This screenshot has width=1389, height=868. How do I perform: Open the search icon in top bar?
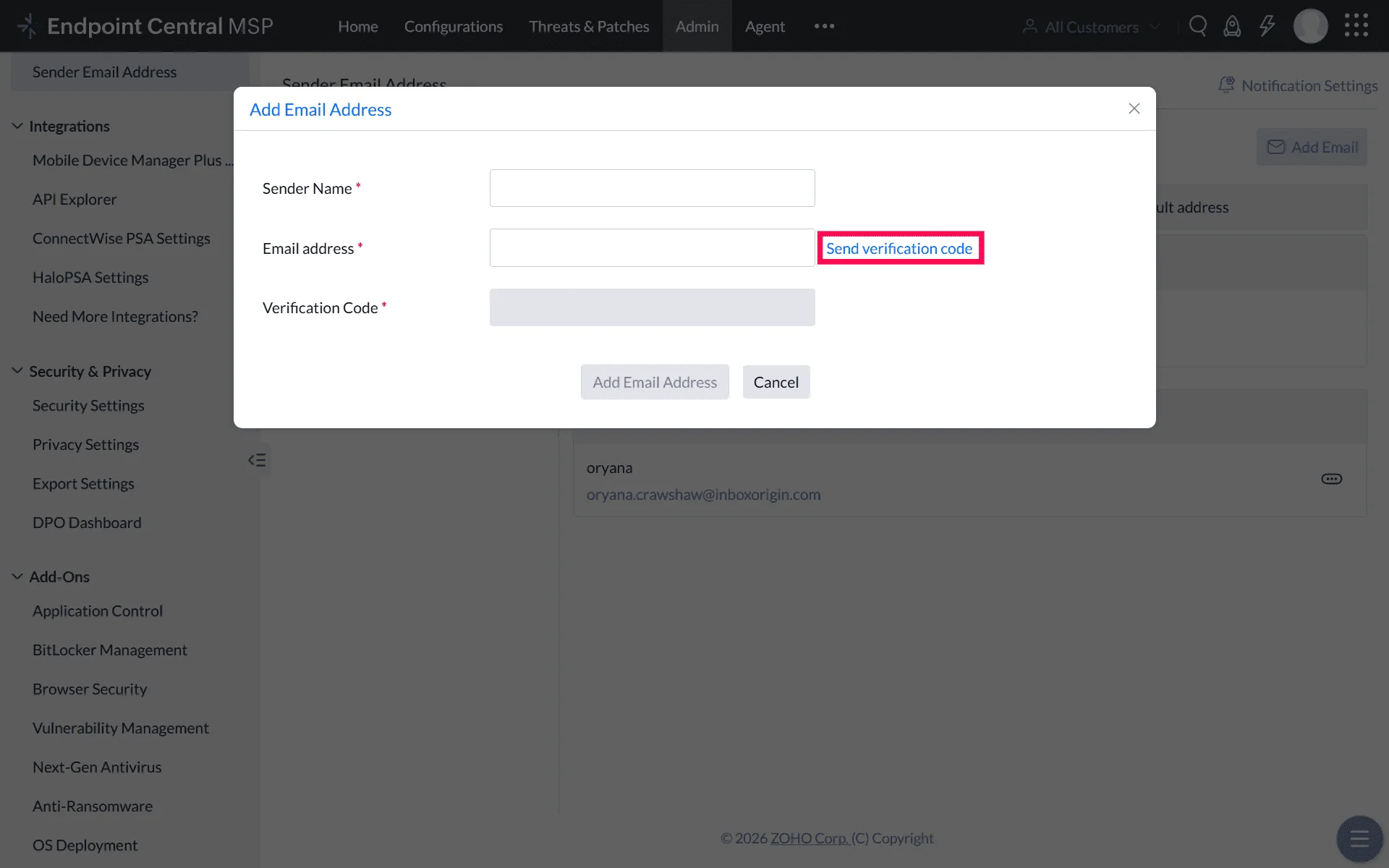[x=1198, y=27]
